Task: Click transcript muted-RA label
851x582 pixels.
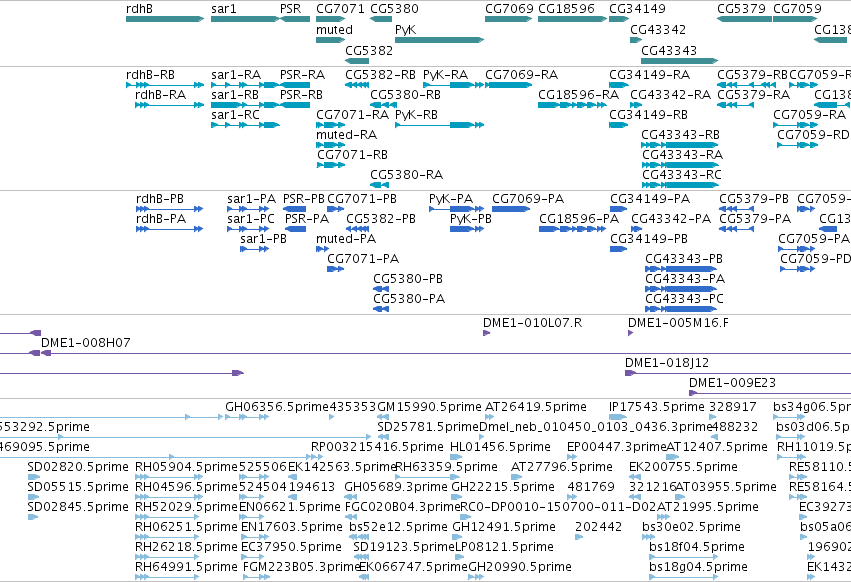Action: point(347,135)
